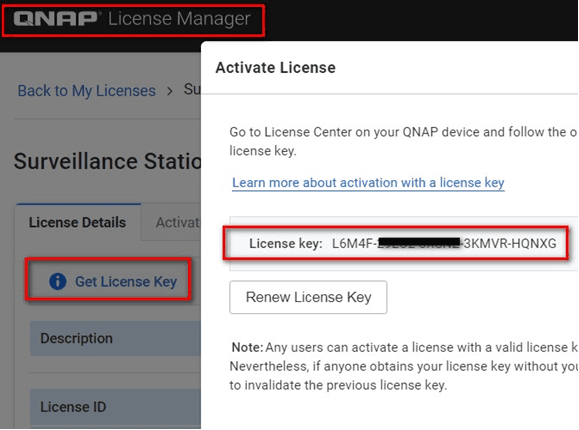
Task: Go Back to My Licenses
Action: pyautogui.click(x=87, y=91)
